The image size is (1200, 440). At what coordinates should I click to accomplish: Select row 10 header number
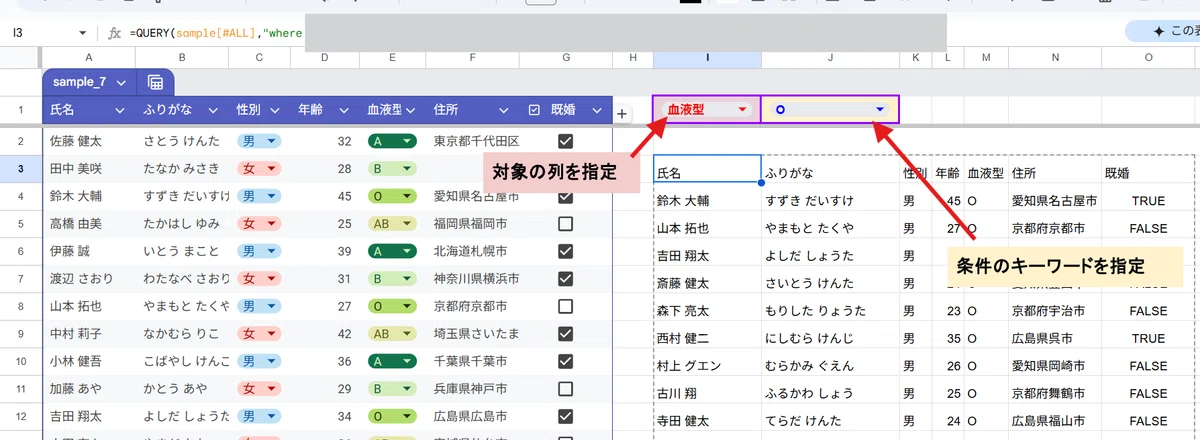(20, 360)
